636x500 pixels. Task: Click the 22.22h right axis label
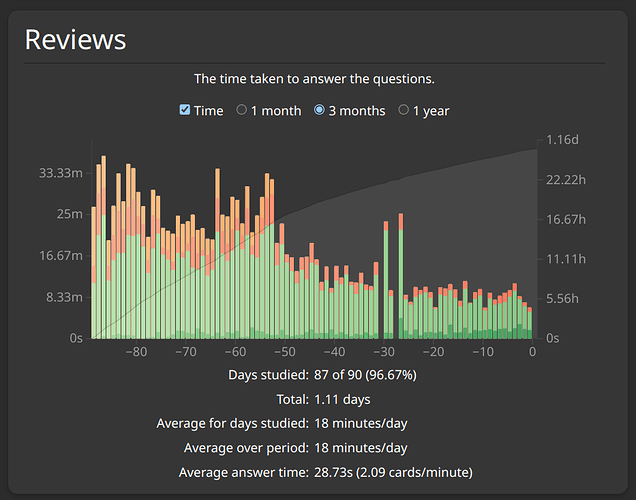pos(566,180)
